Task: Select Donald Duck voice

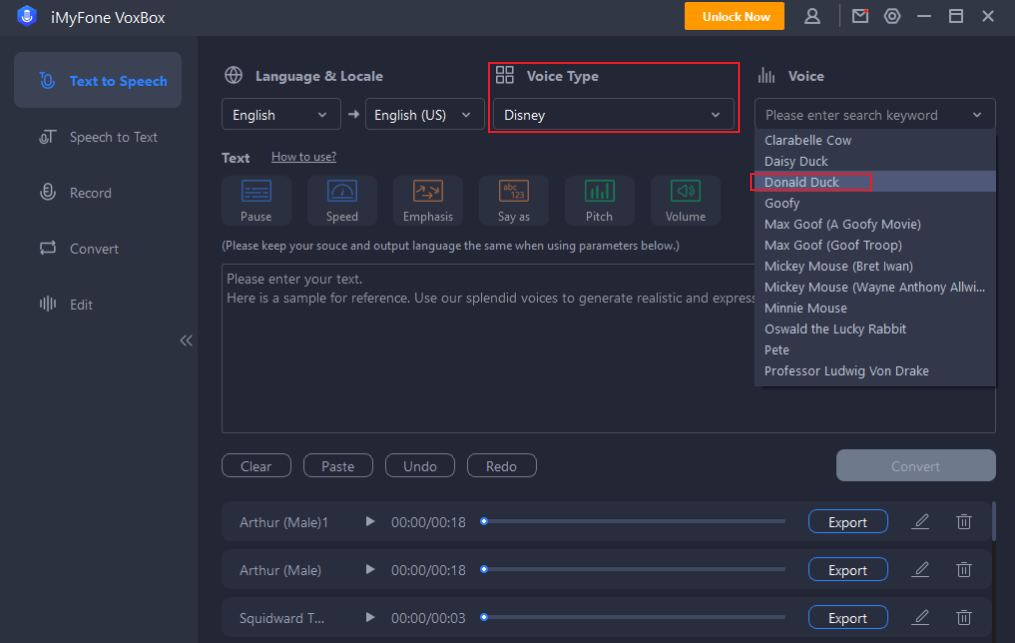Action: point(875,182)
